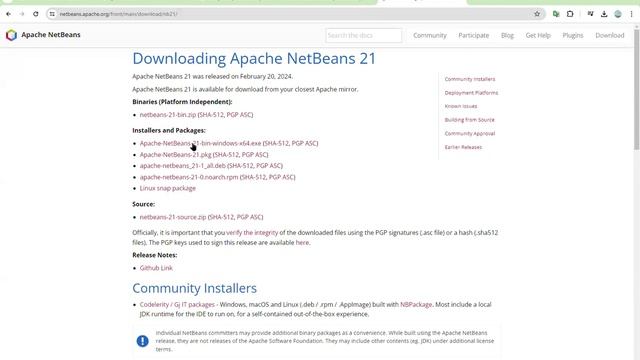The width and height of the screenshot is (640, 360).
Task: Open Codelerity / Gj IT packages link
Action: tap(177, 304)
